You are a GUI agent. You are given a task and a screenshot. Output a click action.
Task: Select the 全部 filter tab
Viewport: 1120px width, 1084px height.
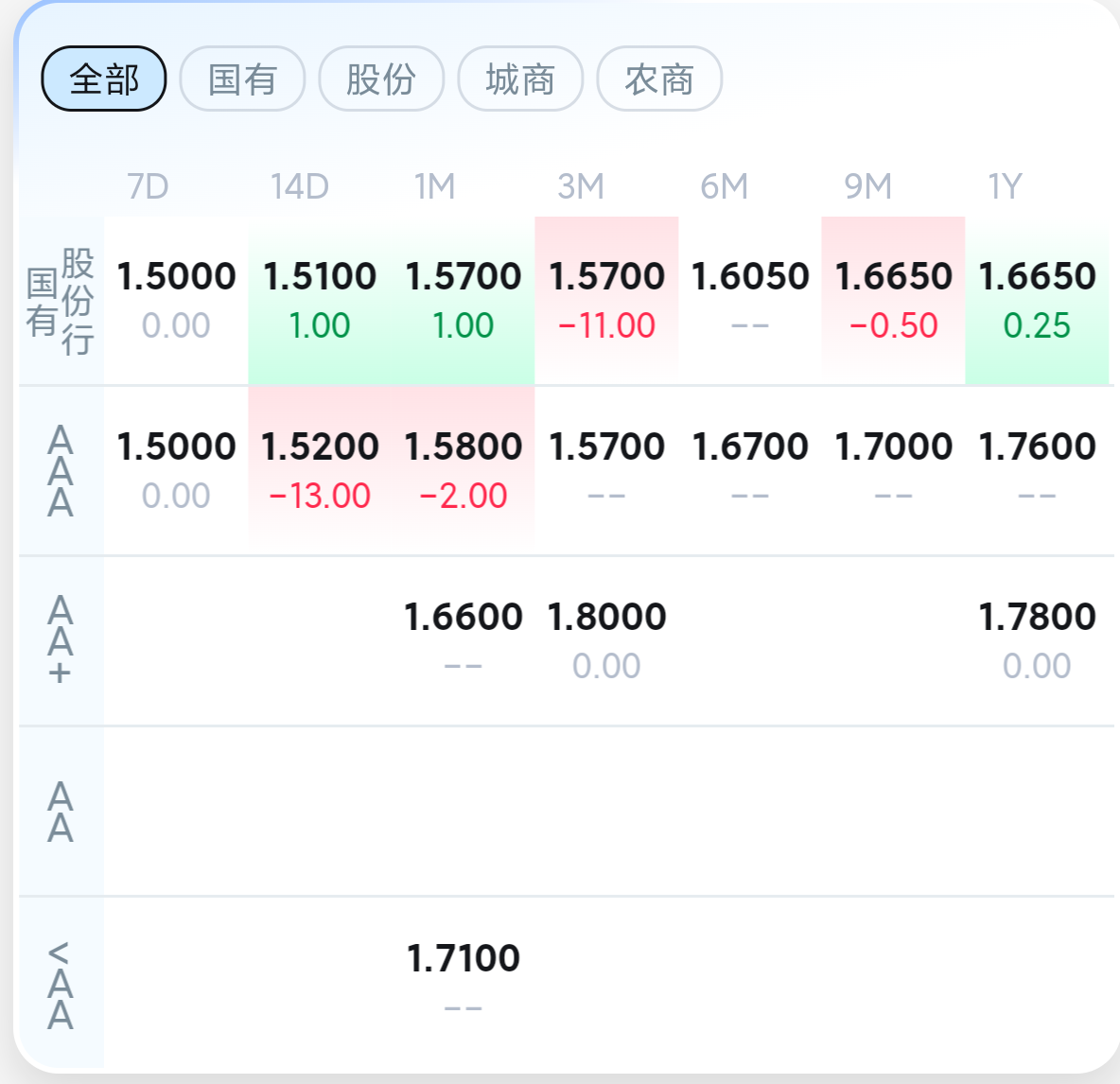103,79
